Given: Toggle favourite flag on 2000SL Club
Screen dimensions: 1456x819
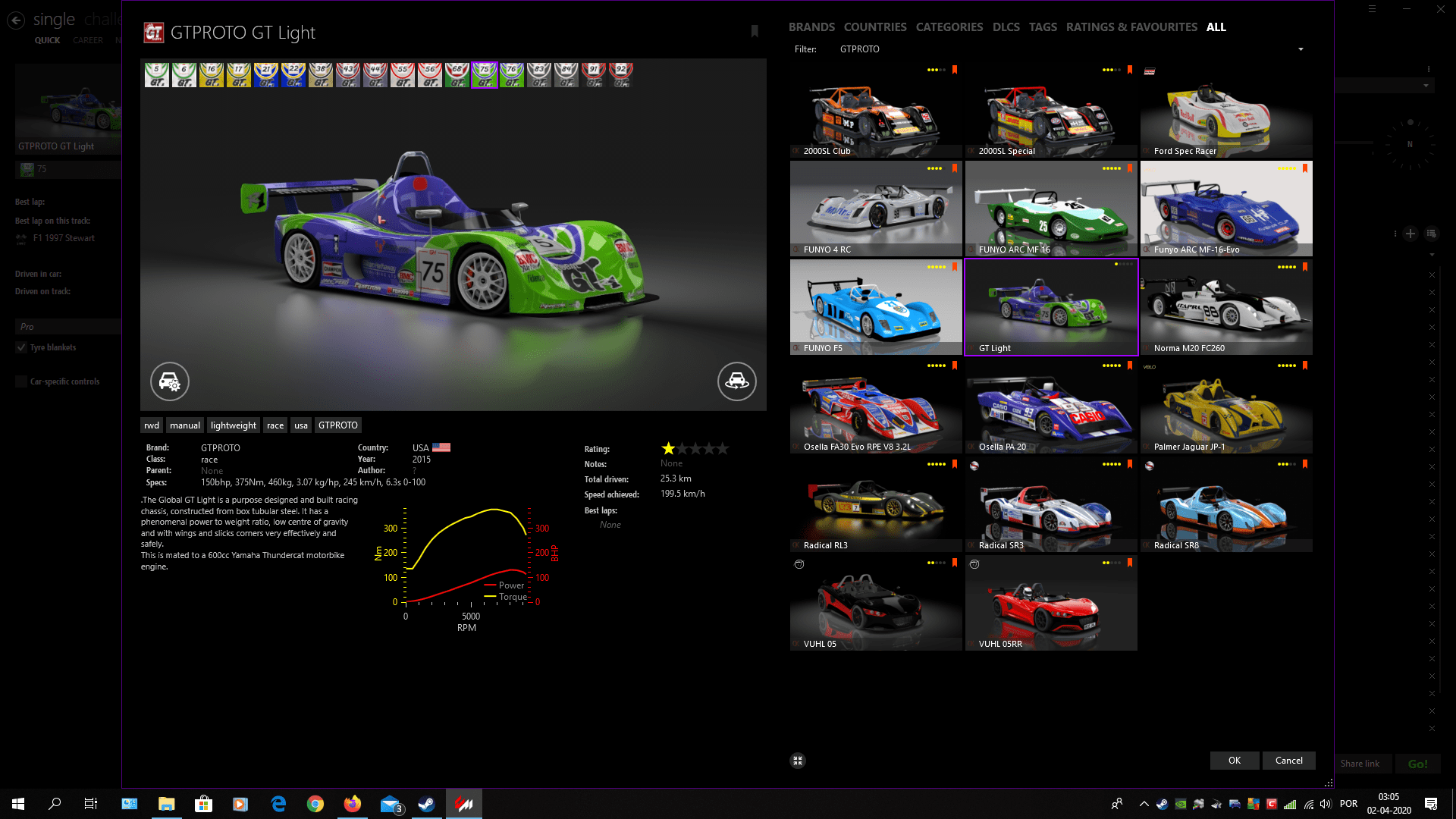Looking at the screenshot, I should click(955, 70).
